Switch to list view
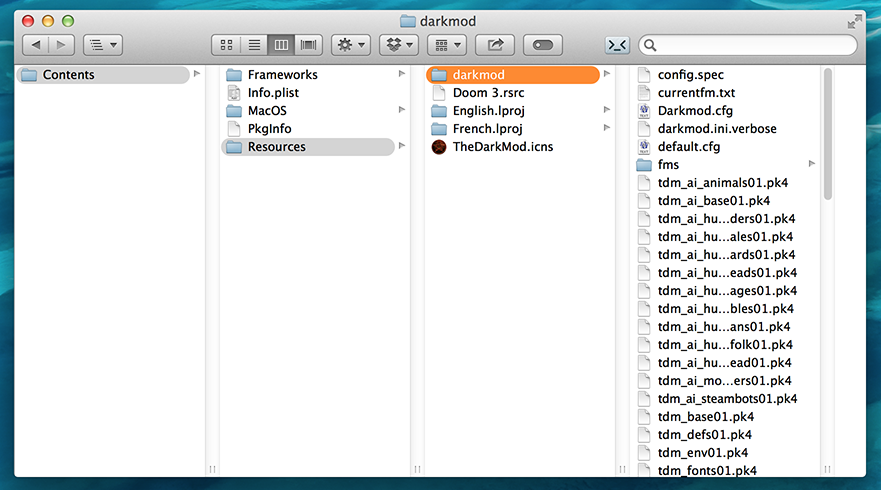 pyautogui.click(x=254, y=45)
